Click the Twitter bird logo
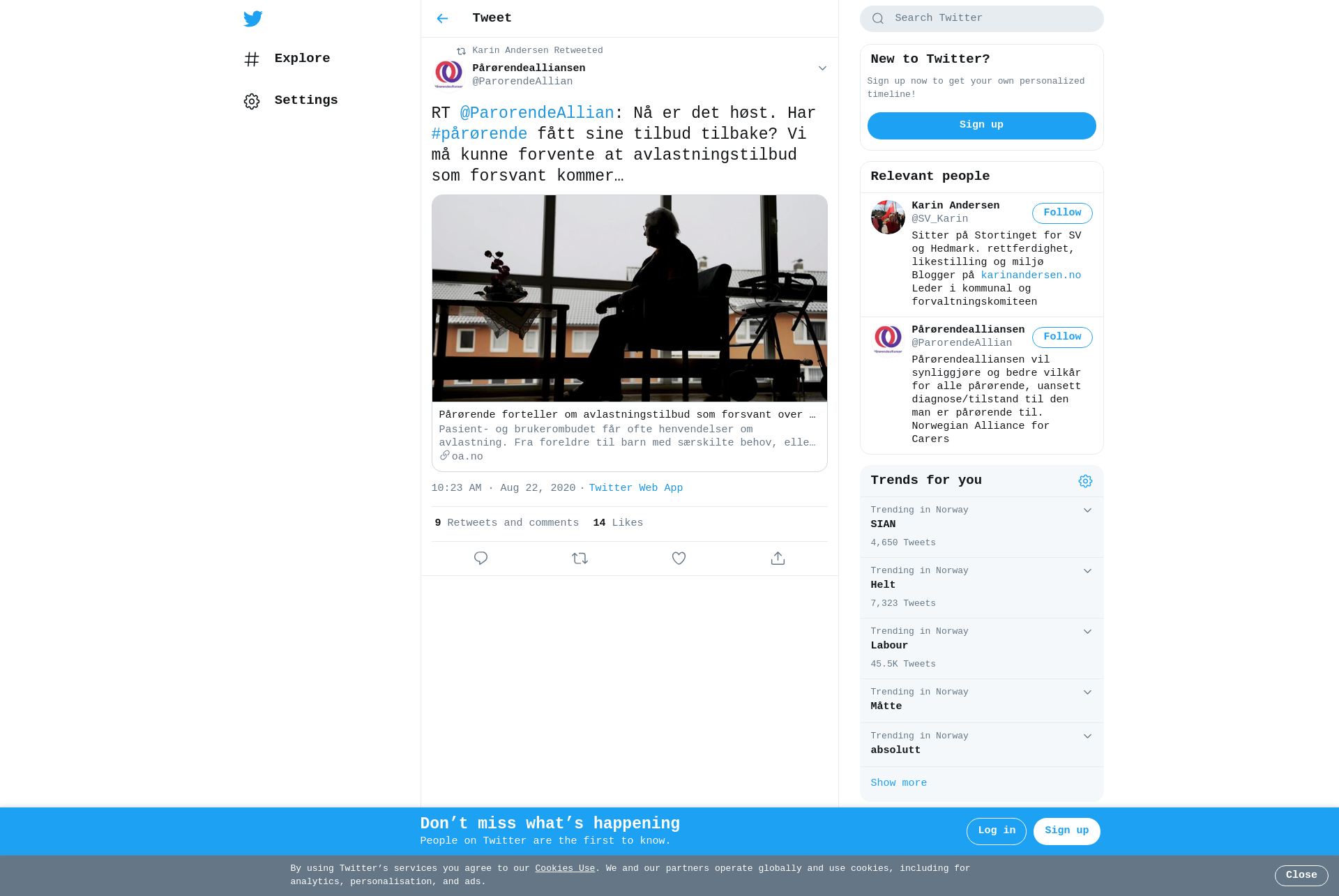This screenshot has width=1339, height=896. (x=253, y=19)
